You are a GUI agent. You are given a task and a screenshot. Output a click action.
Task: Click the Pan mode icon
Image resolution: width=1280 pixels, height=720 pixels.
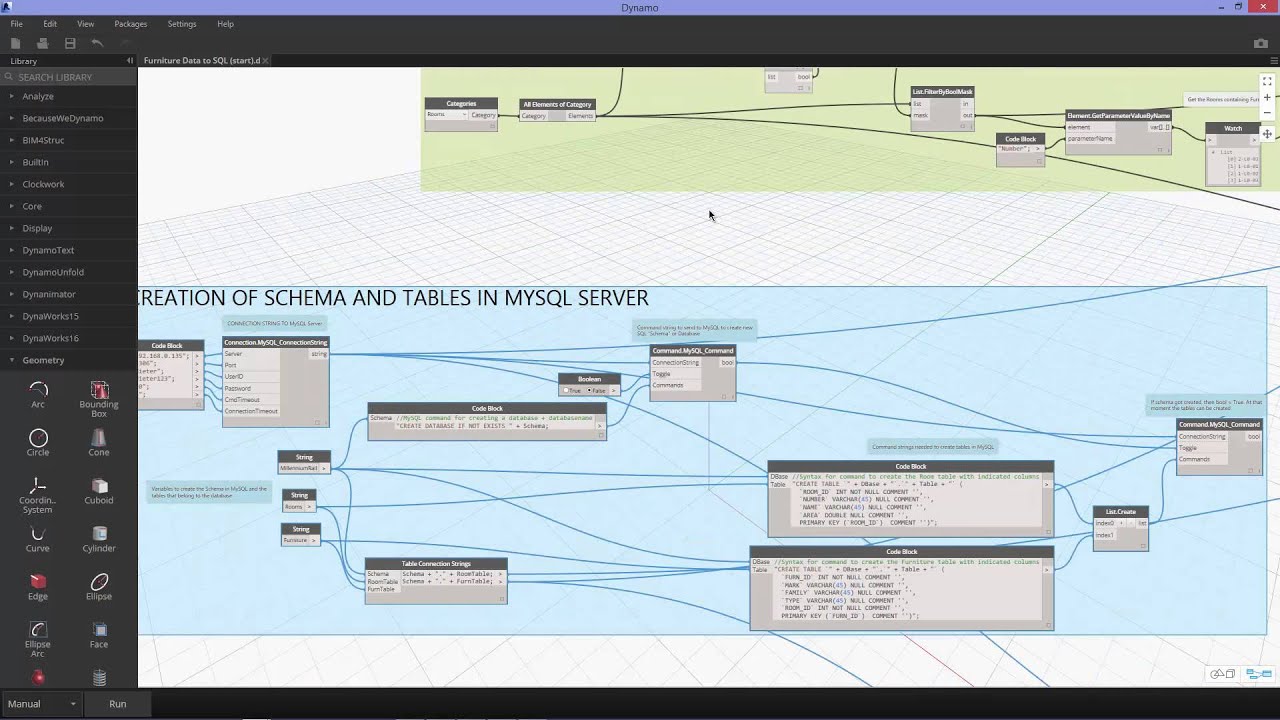(1267, 133)
